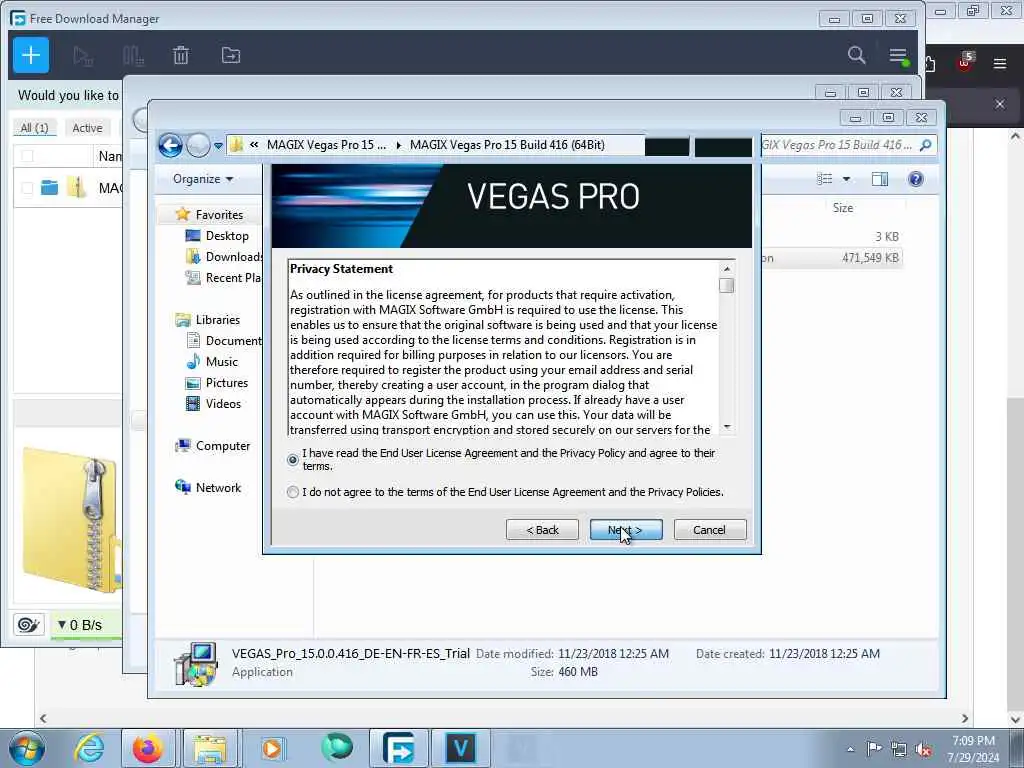
Task: Open the Windows Start button
Action: coord(27,748)
